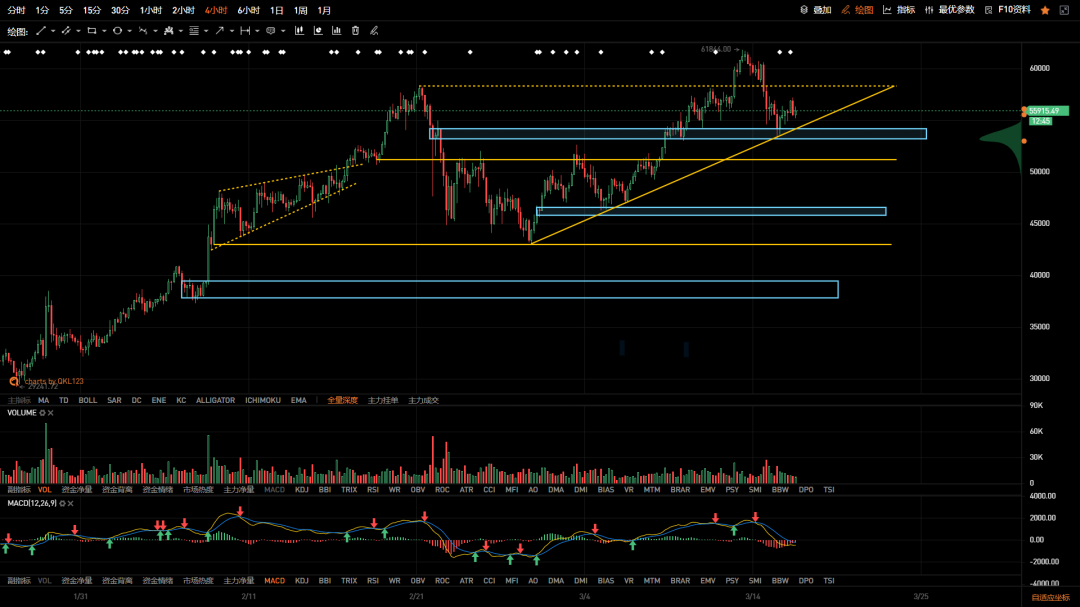Click the orange favorite star icon
The height and width of the screenshot is (607, 1080).
(1045, 10)
